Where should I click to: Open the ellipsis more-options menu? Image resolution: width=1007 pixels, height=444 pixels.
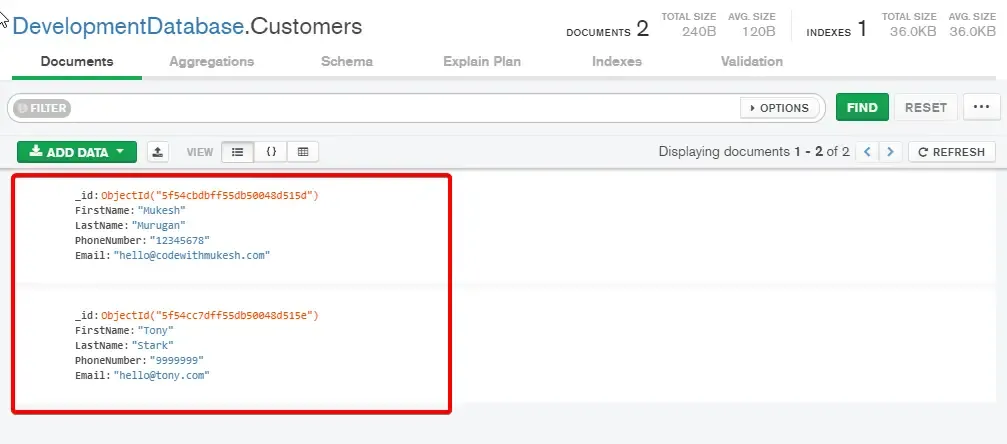tap(981, 108)
